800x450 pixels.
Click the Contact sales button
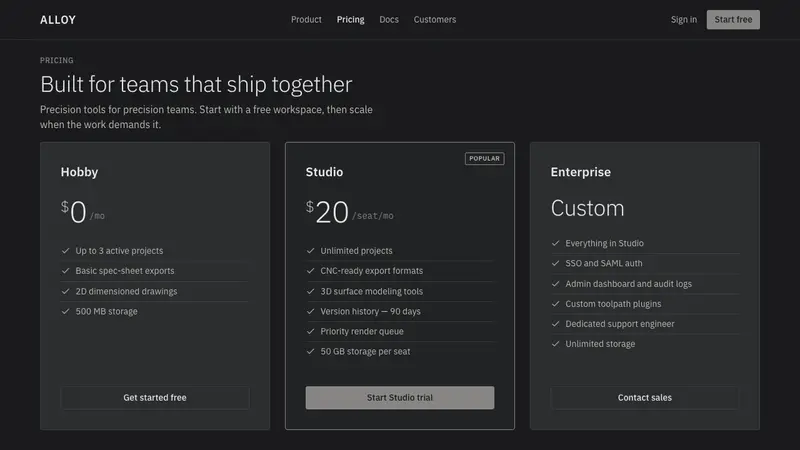(645, 397)
